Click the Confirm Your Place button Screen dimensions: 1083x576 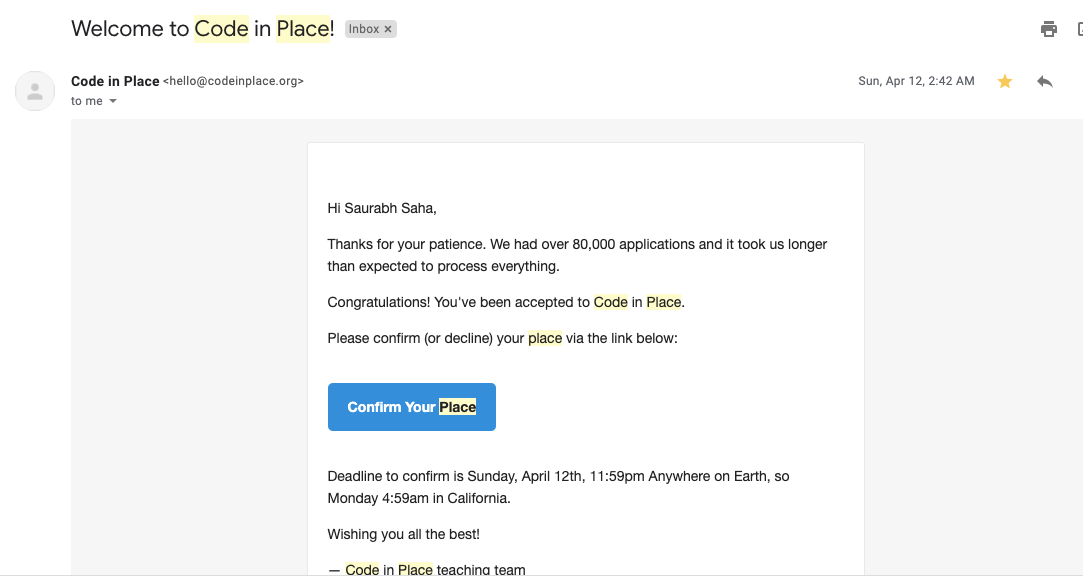[x=412, y=407]
